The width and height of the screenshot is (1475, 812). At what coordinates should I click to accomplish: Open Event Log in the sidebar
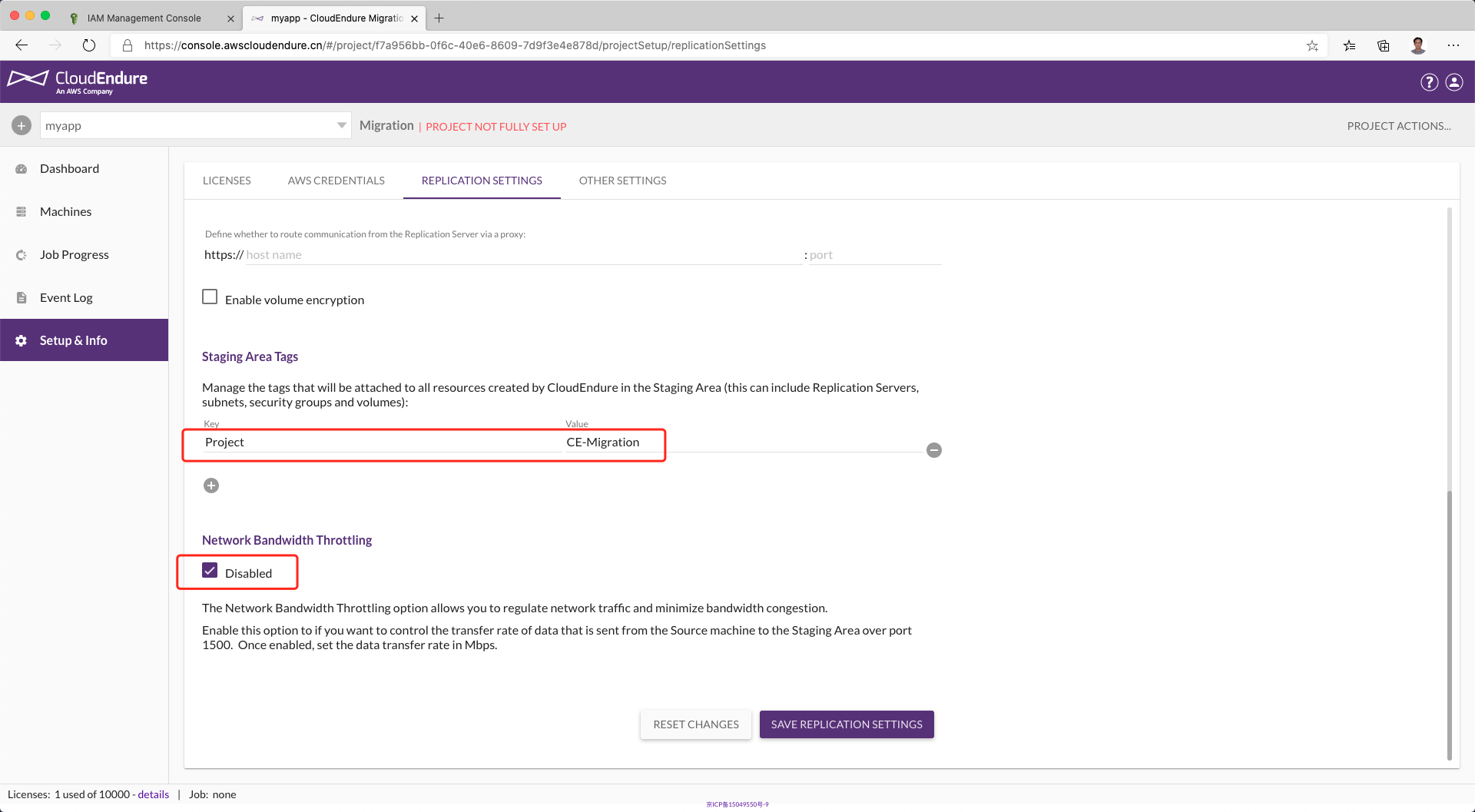coord(66,298)
